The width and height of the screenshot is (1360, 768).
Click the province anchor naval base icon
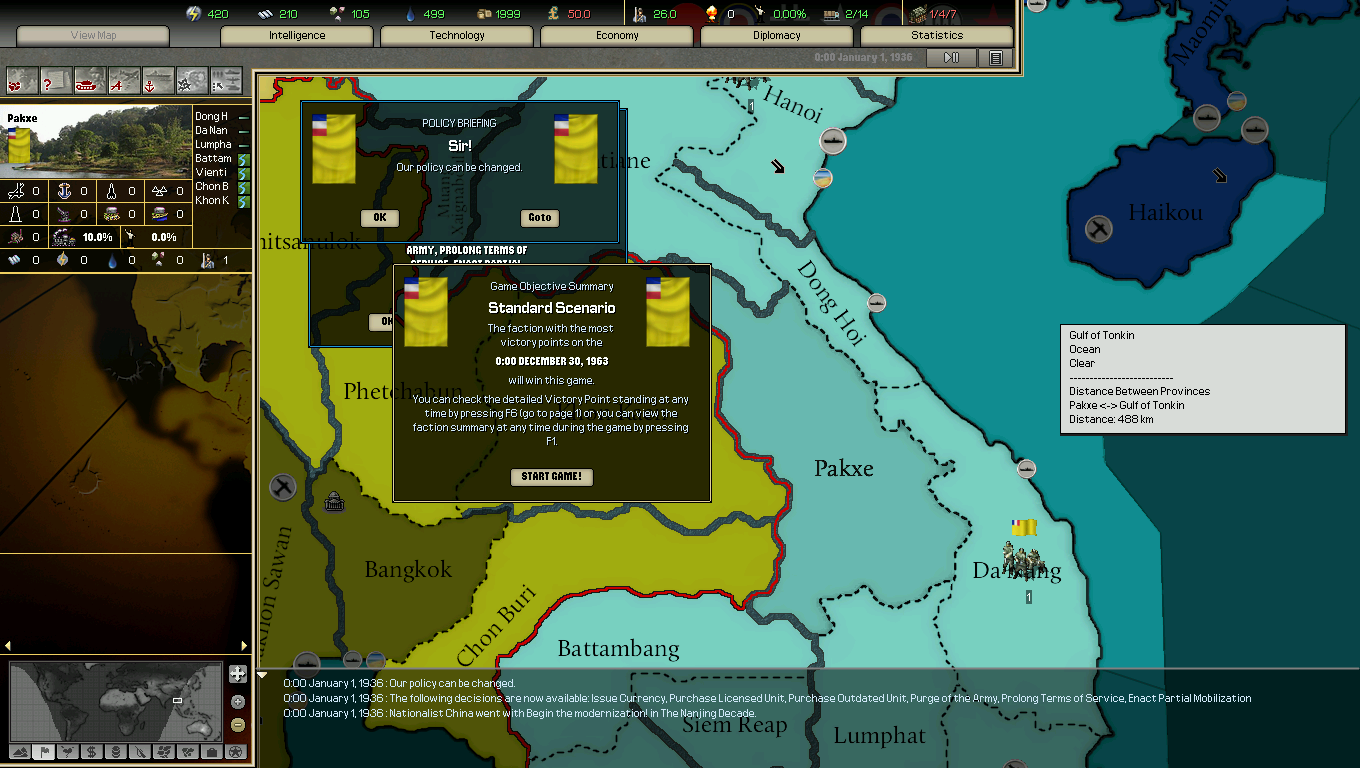pyautogui.click(x=62, y=190)
